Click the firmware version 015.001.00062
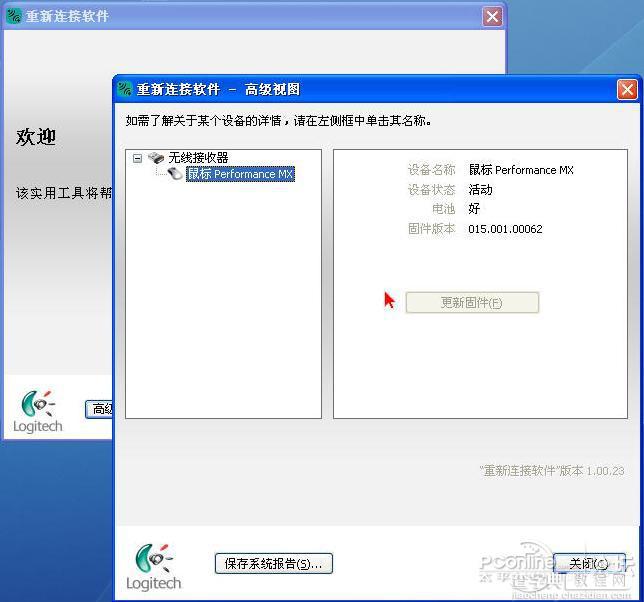Viewport: 644px width, 602px height. (505, 229)
